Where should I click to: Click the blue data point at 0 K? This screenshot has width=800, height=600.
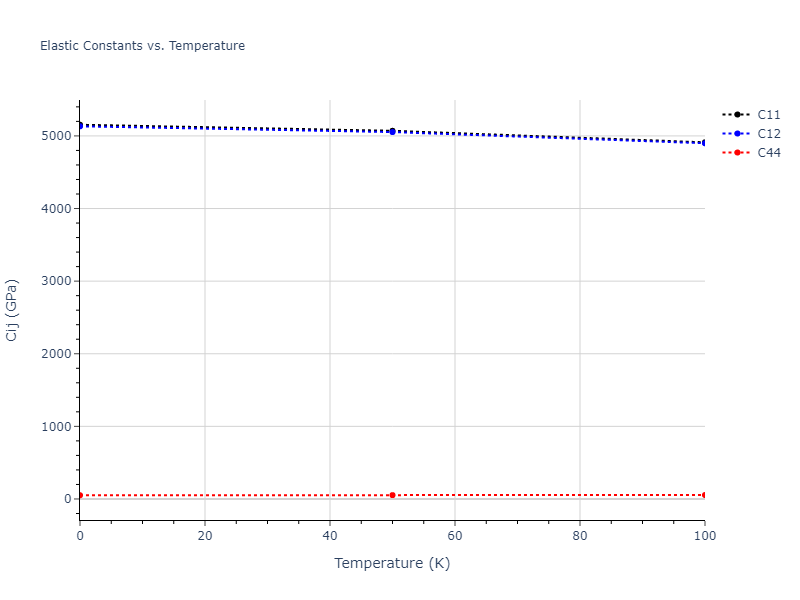point(81,125)
